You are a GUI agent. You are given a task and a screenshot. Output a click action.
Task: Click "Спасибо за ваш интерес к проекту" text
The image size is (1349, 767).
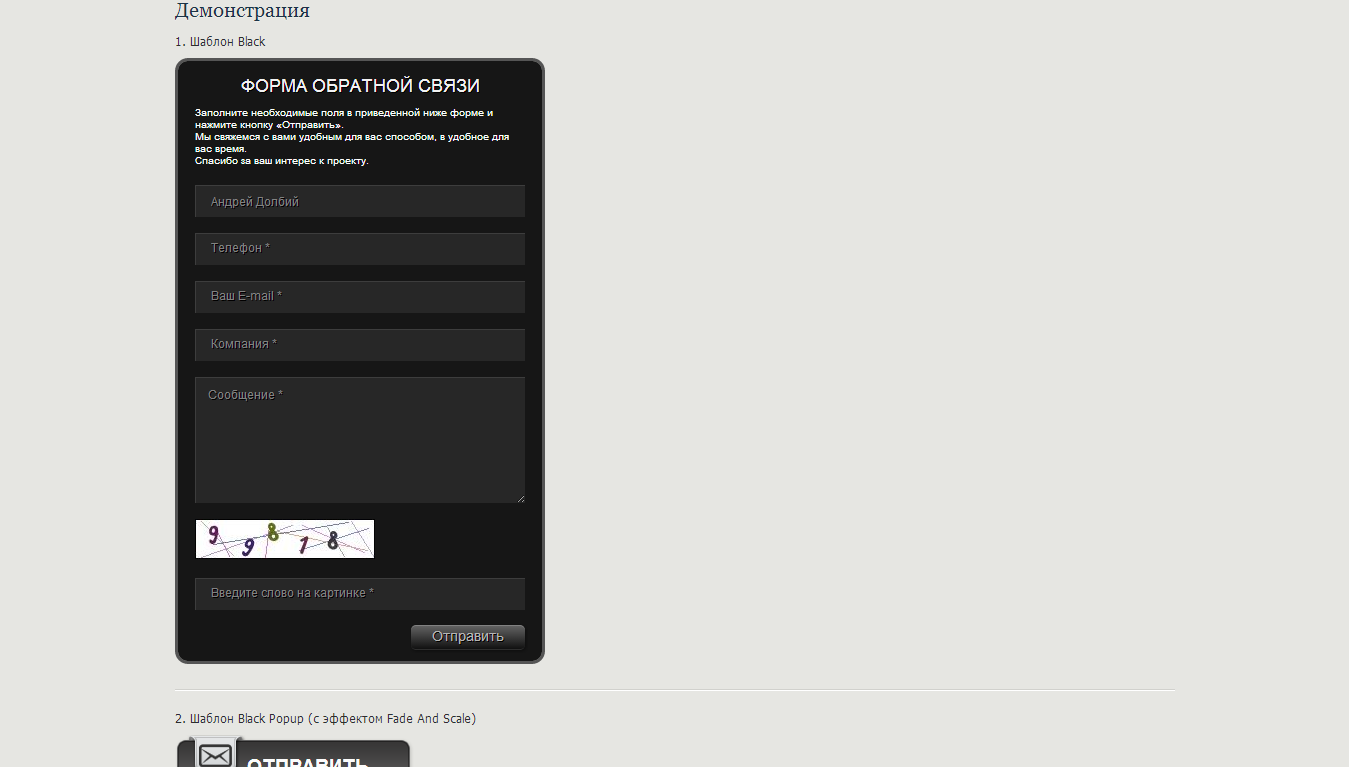pyautogui.click(x=281, y=161)
